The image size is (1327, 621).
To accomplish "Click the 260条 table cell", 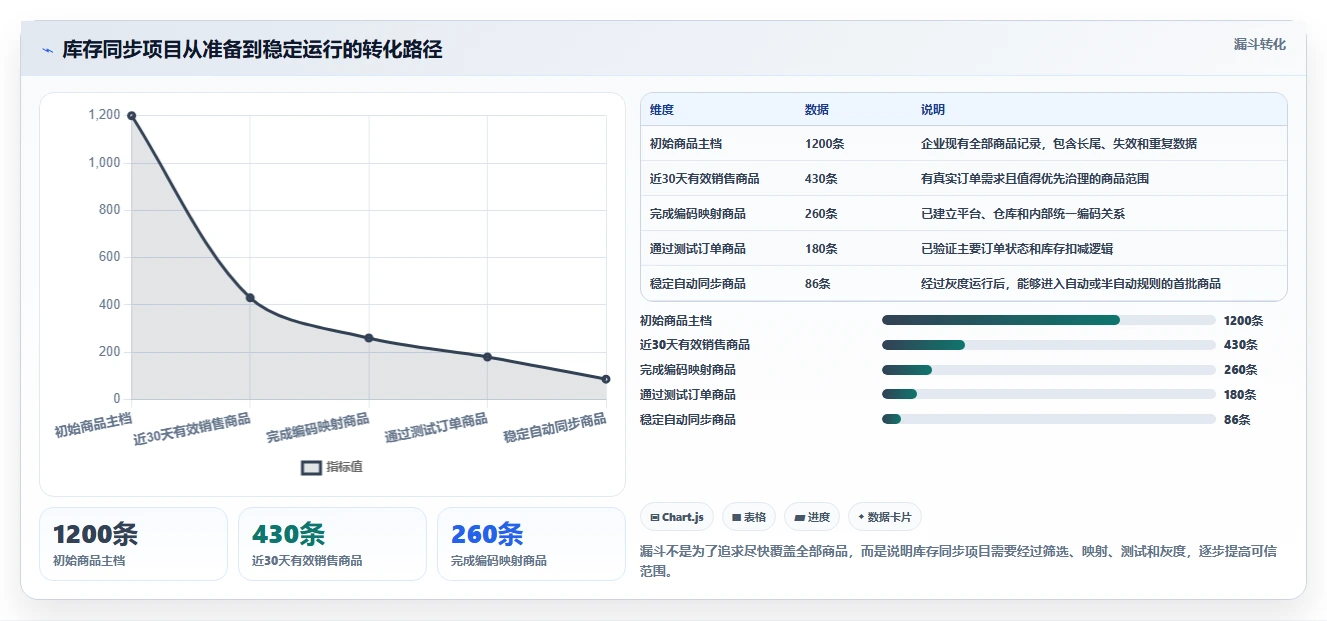I will click(x=822, y=214).
